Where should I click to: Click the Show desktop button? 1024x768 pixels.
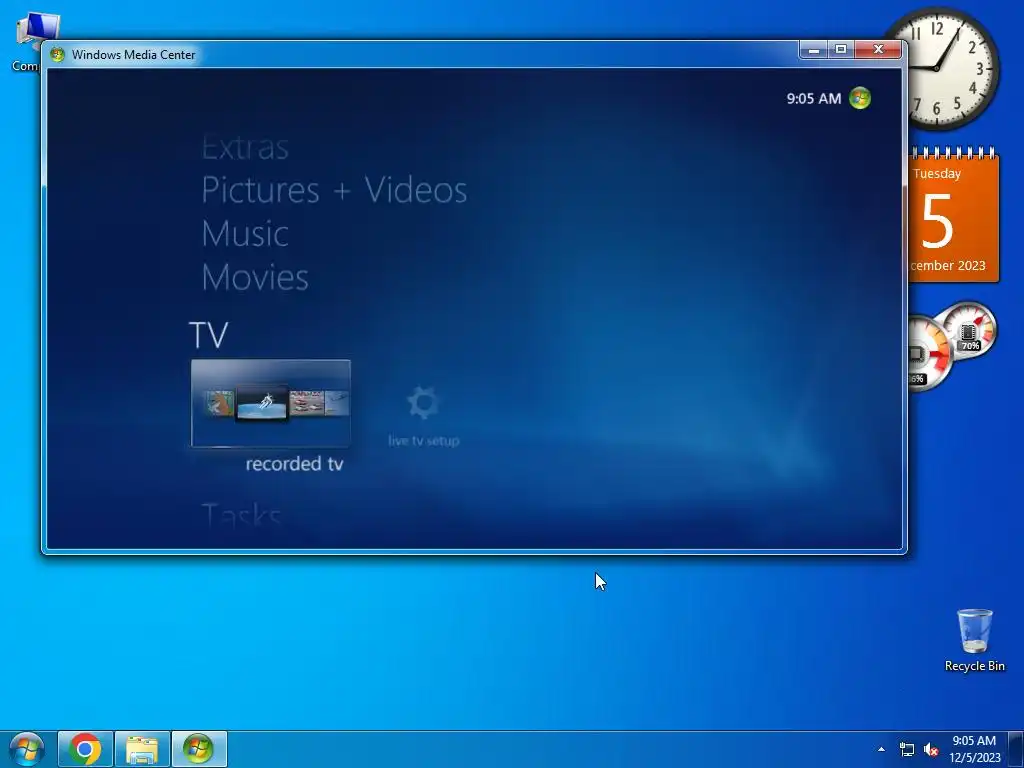(x=1016, y=749)
